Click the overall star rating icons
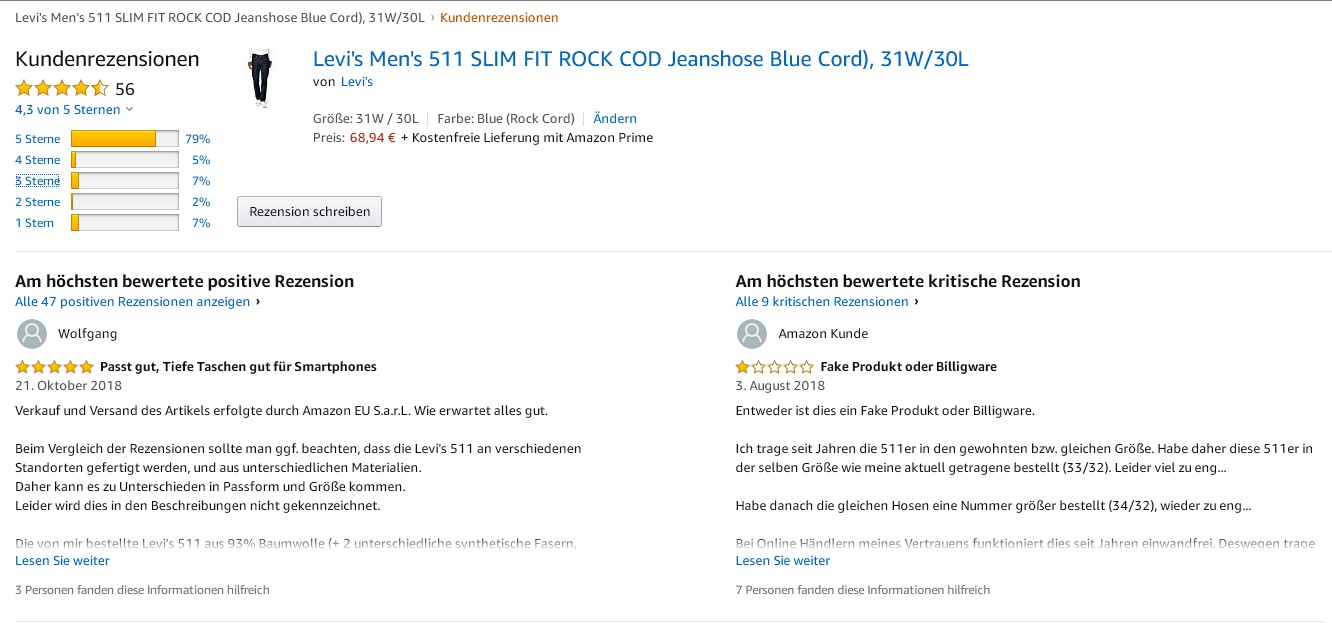Screen dimensions: 1332x623 62,88
